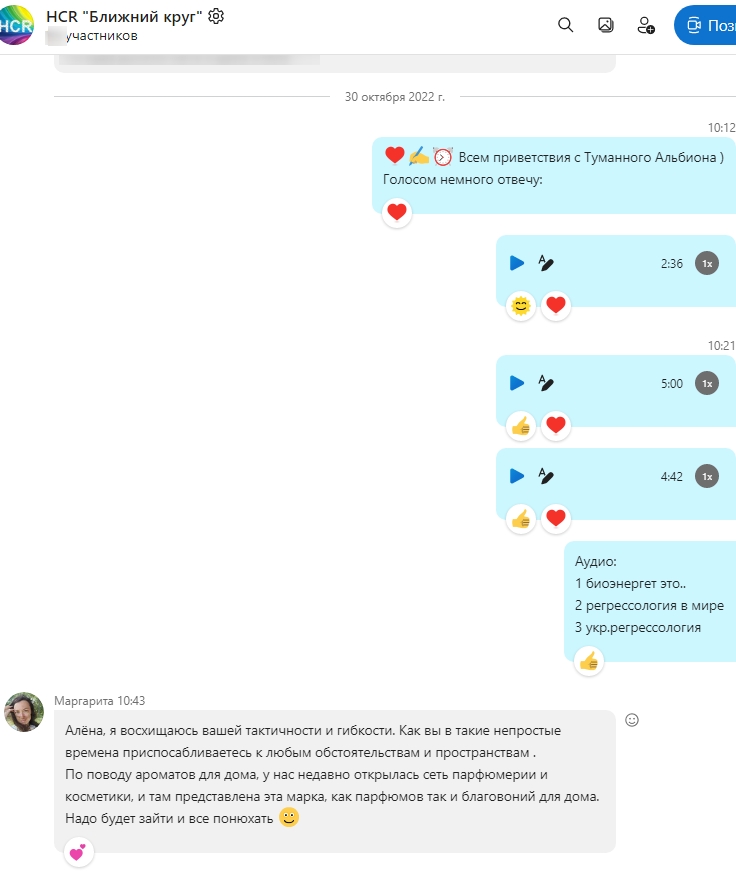Add a reaction to Маргарита's message
Image resolution: width=736 pixels, height=872 pixels.
pyautogui.click(x=632, y=720)
